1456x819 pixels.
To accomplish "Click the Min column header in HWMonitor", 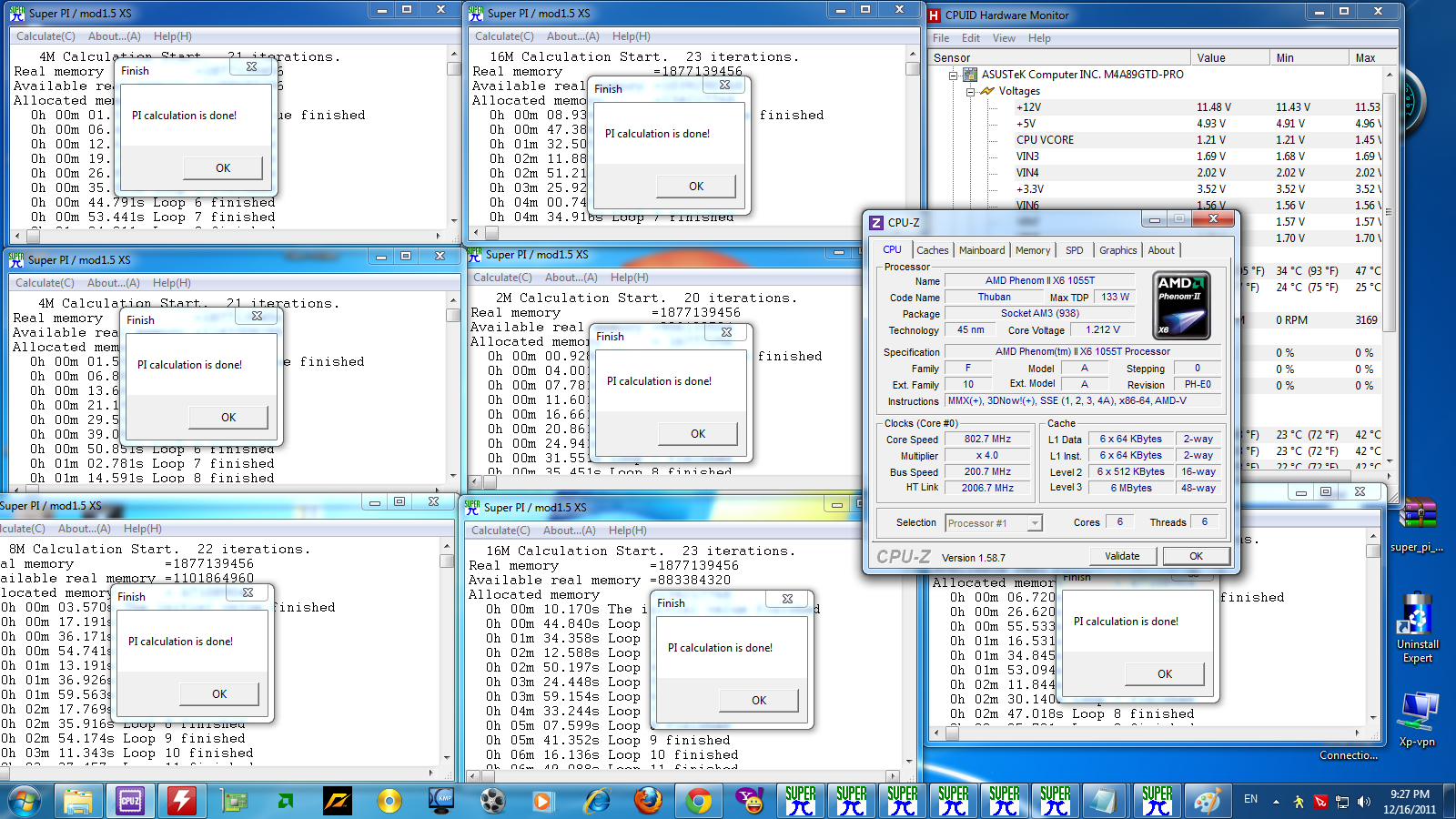I will pos(1309,57).
